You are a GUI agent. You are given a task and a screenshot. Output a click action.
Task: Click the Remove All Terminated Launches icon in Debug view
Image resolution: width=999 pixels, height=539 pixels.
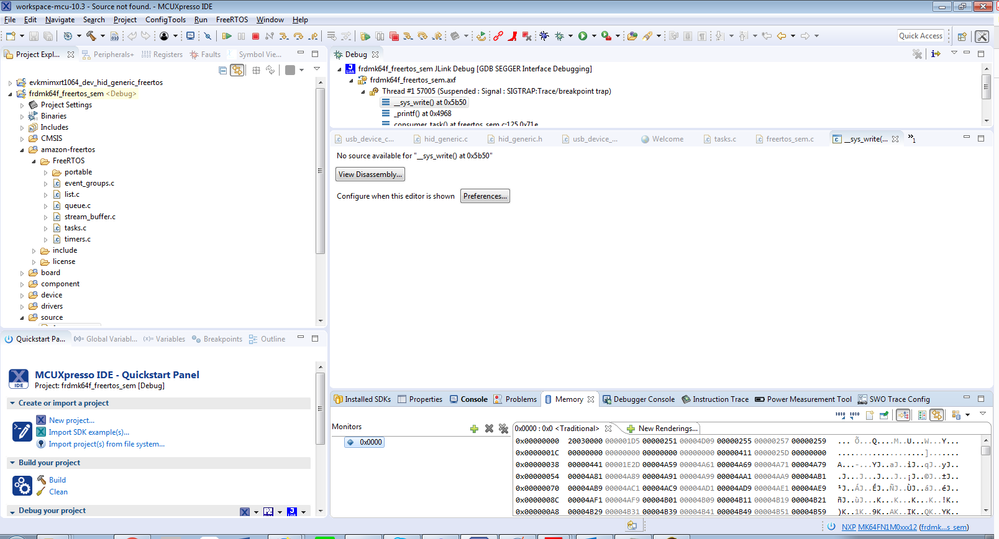pyautogui.click(x=917, y=54)
